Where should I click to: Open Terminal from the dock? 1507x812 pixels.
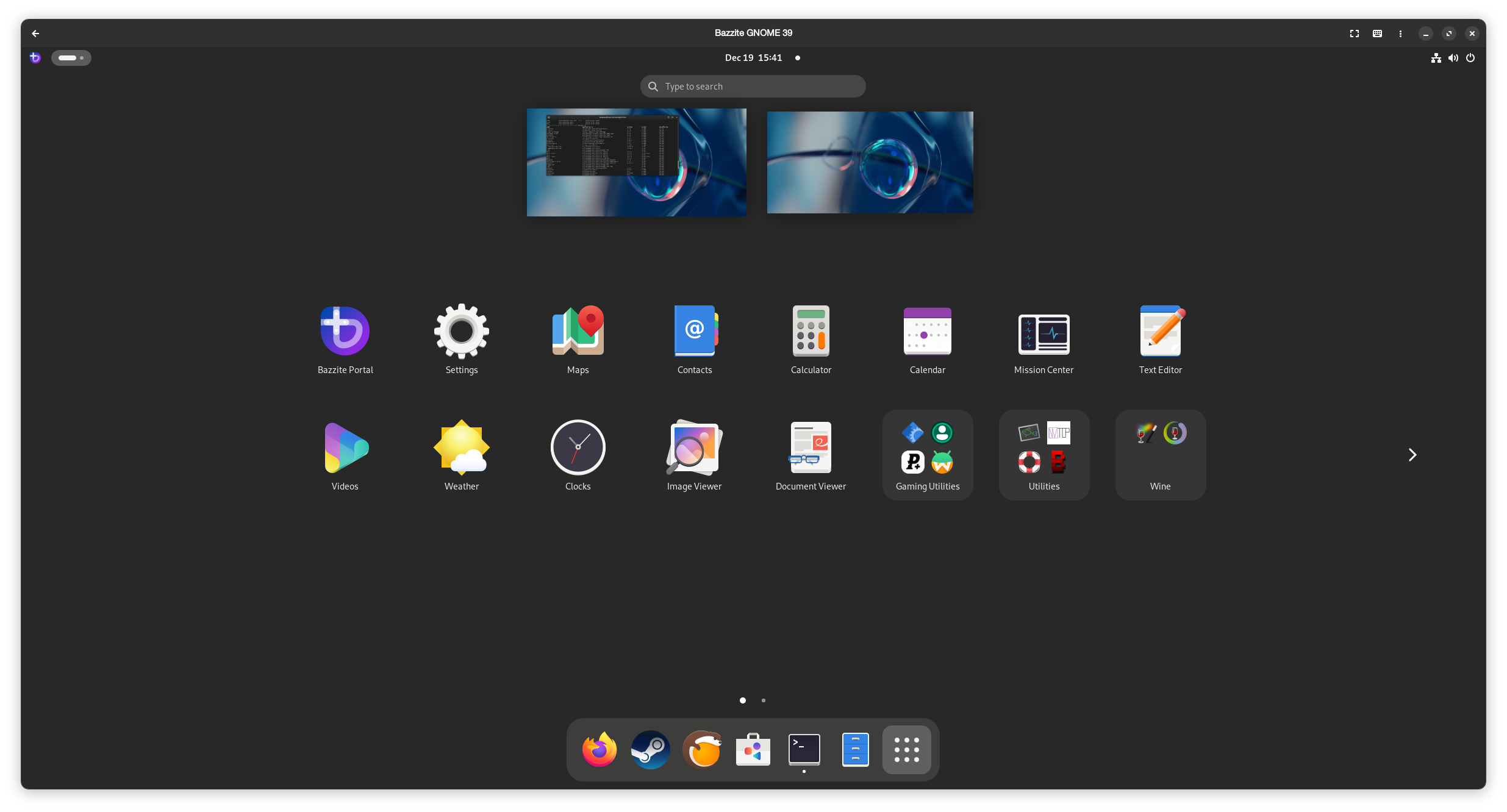pos(804,749)
